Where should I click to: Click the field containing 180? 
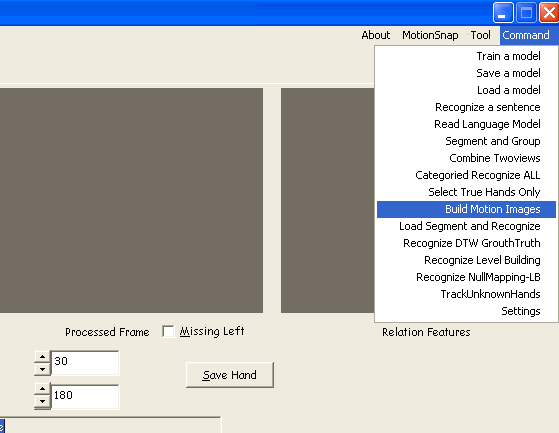(85, 396)
